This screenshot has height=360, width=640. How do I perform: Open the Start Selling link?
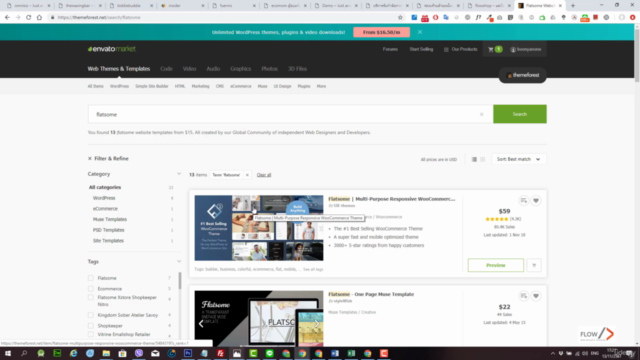(x=421, y=49)
